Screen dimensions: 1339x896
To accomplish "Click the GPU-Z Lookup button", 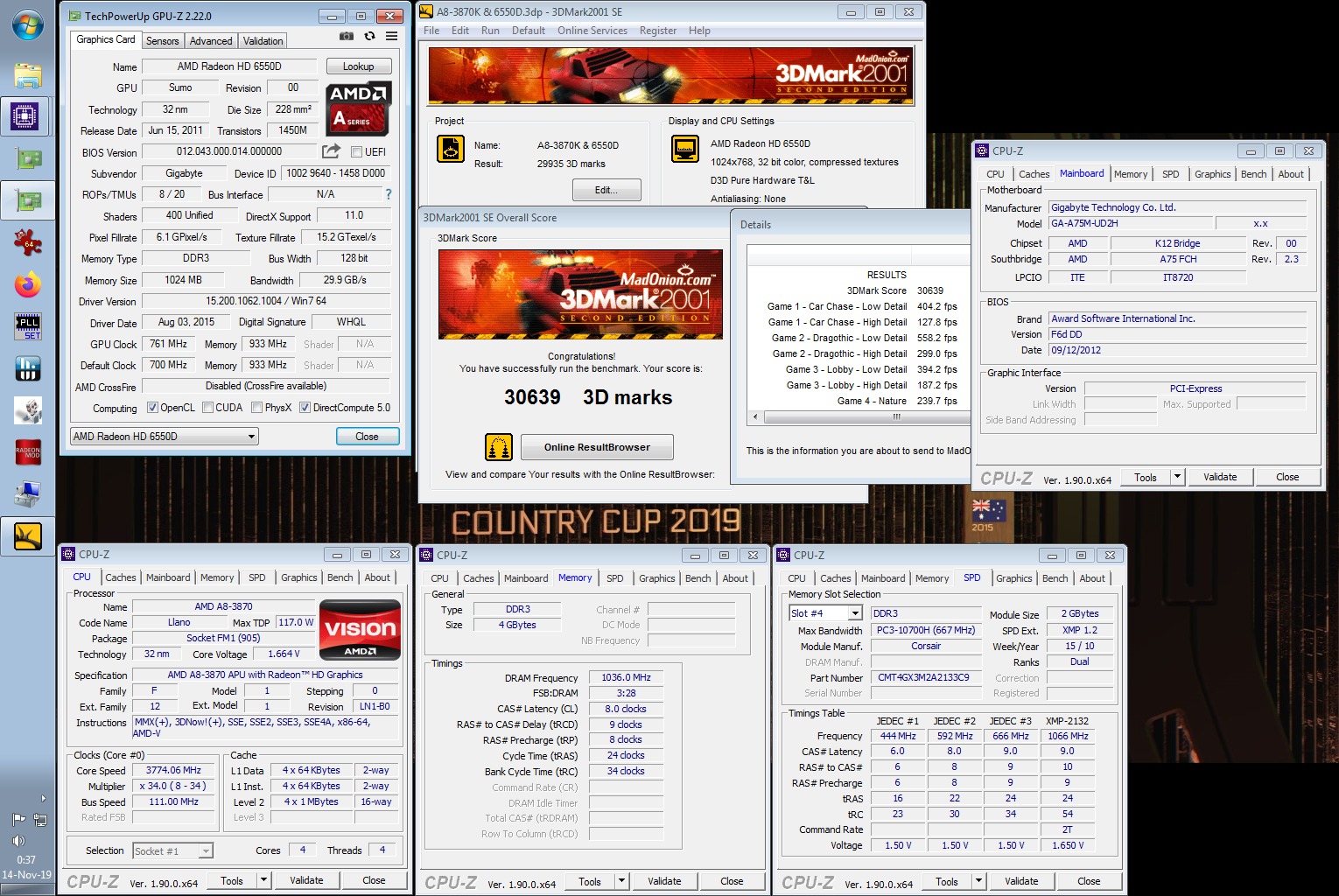I will click(359, 66).
